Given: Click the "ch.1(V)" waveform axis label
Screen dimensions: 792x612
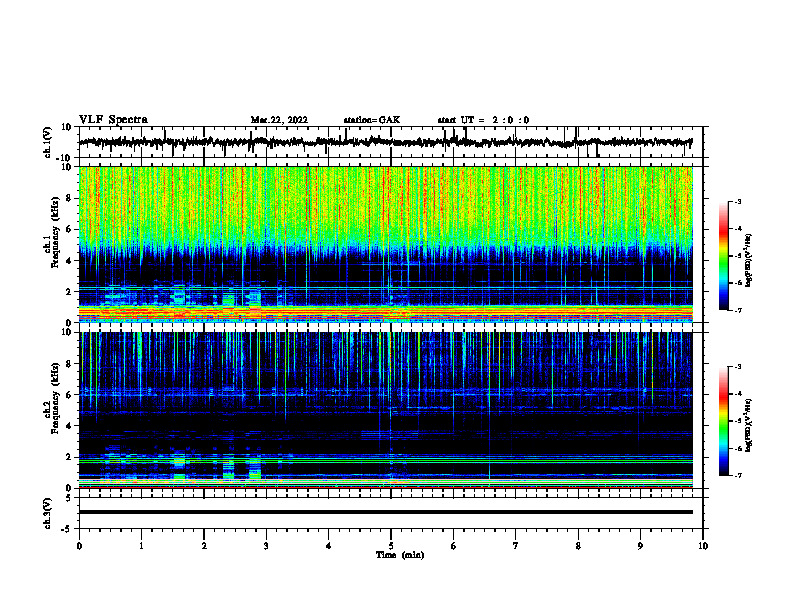Looking at the screenshot, I should tap(47, 142).
